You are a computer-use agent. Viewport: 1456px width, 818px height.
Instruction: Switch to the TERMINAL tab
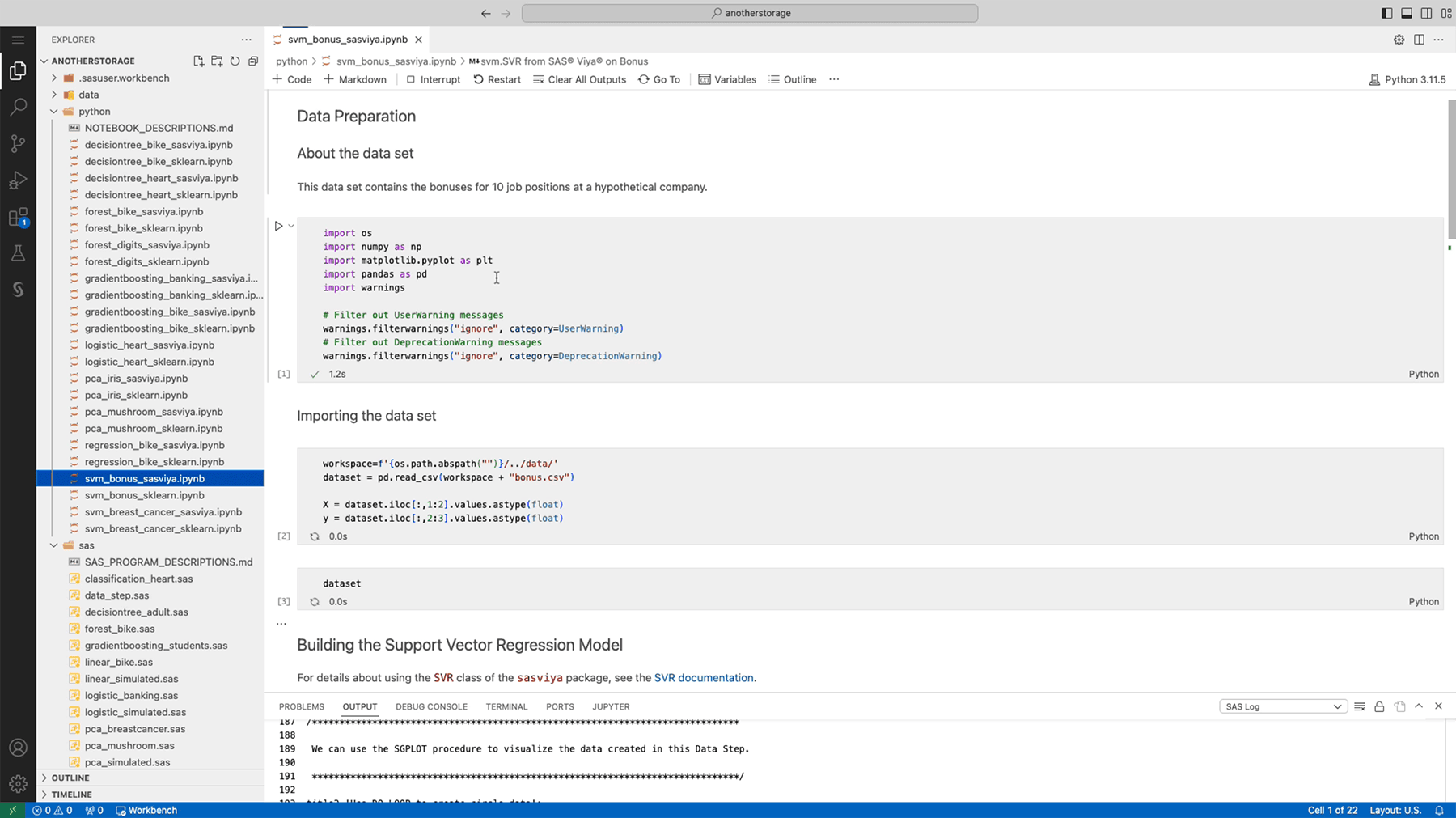[506, 706]
